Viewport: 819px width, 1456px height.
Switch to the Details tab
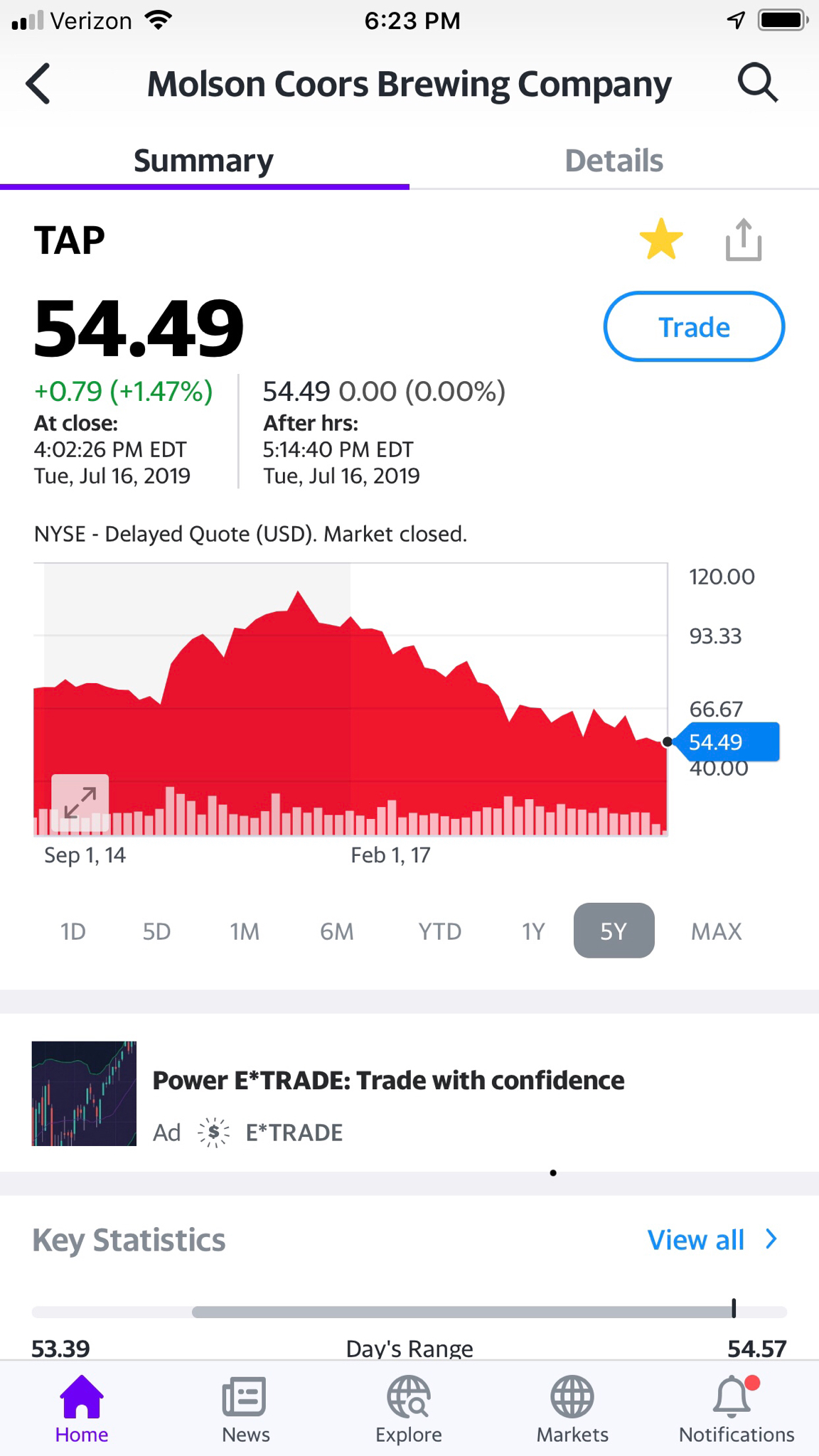[x=614, y=161]
